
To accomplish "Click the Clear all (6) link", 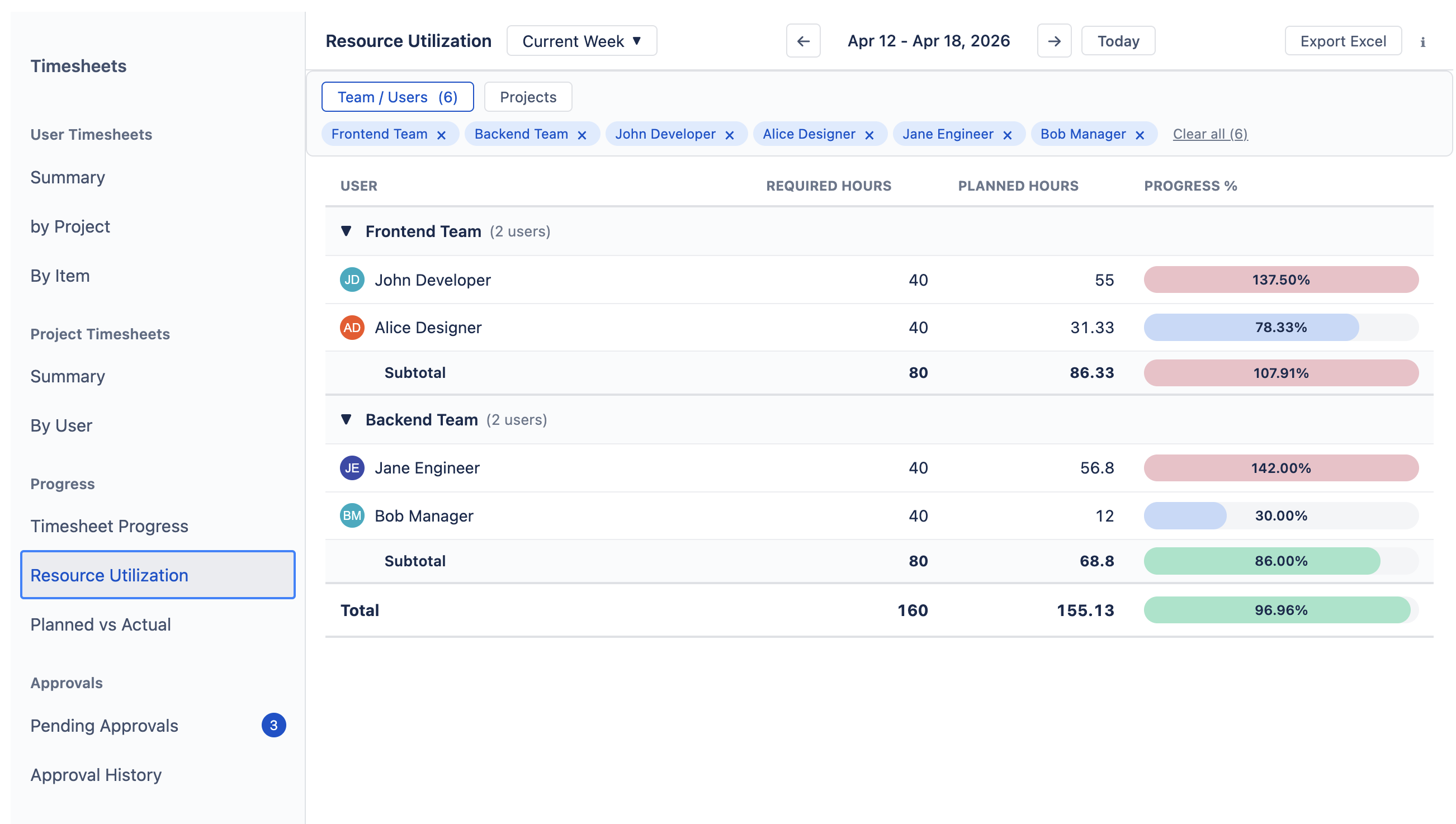I will click(1211, 134).
